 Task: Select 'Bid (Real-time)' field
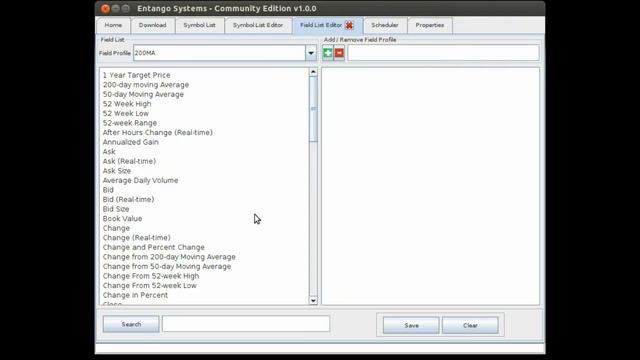tap(129, 200)
